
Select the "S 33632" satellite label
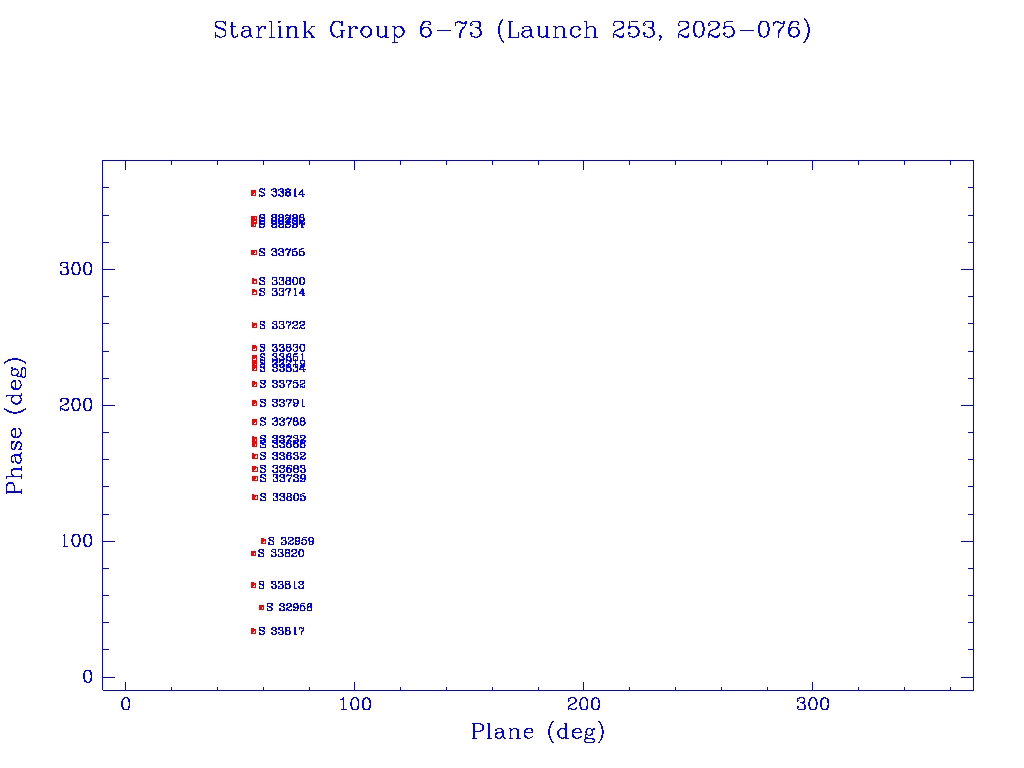[283, 456]
